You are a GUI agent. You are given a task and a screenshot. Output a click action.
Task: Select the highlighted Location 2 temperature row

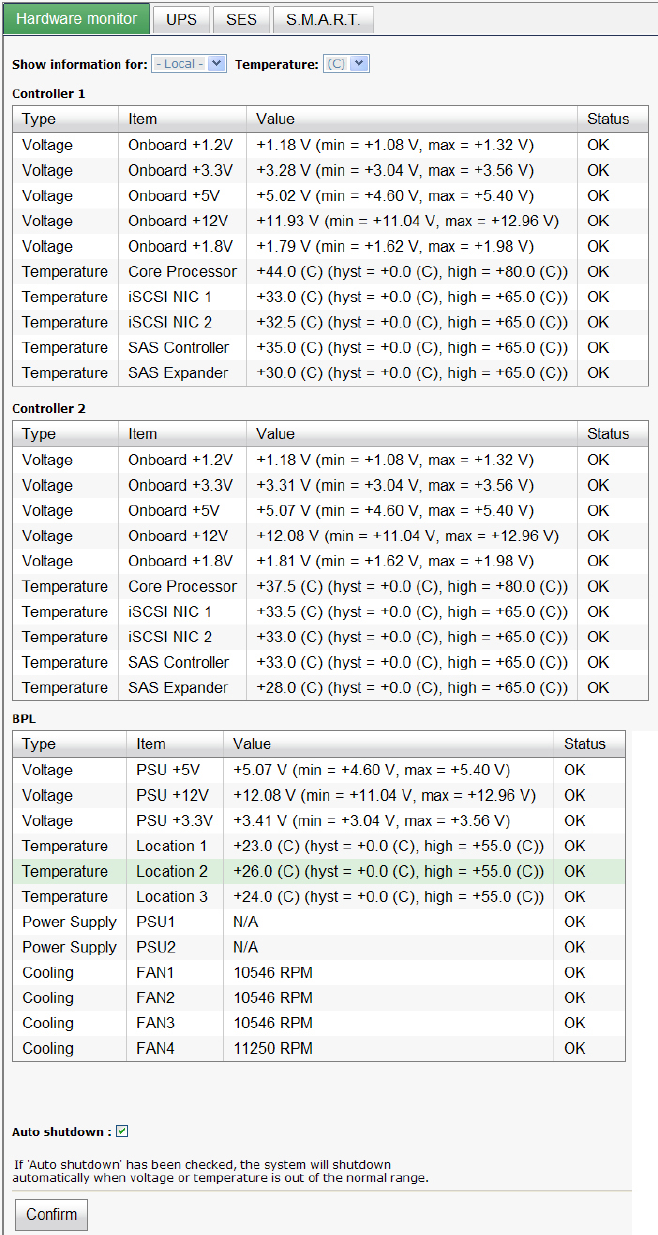[318, 871]
